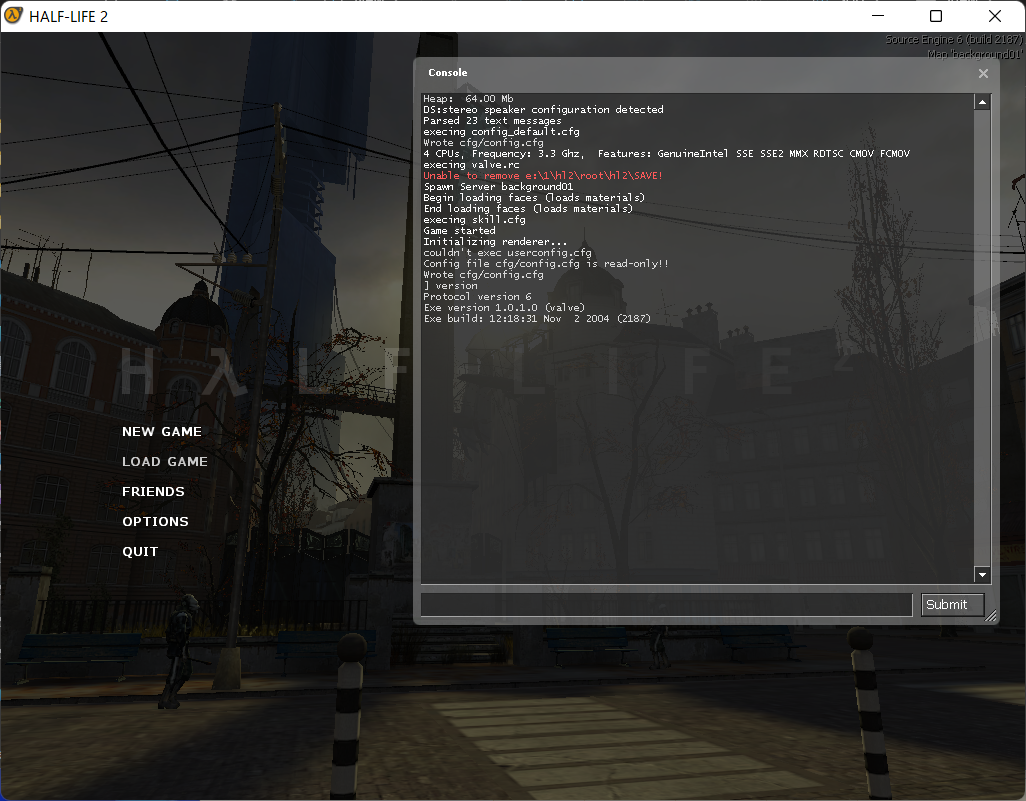Click the HALF-LIFE 2 window title text
The height and width of the screenshot is (801, 1026).
[x=69, y=16]
